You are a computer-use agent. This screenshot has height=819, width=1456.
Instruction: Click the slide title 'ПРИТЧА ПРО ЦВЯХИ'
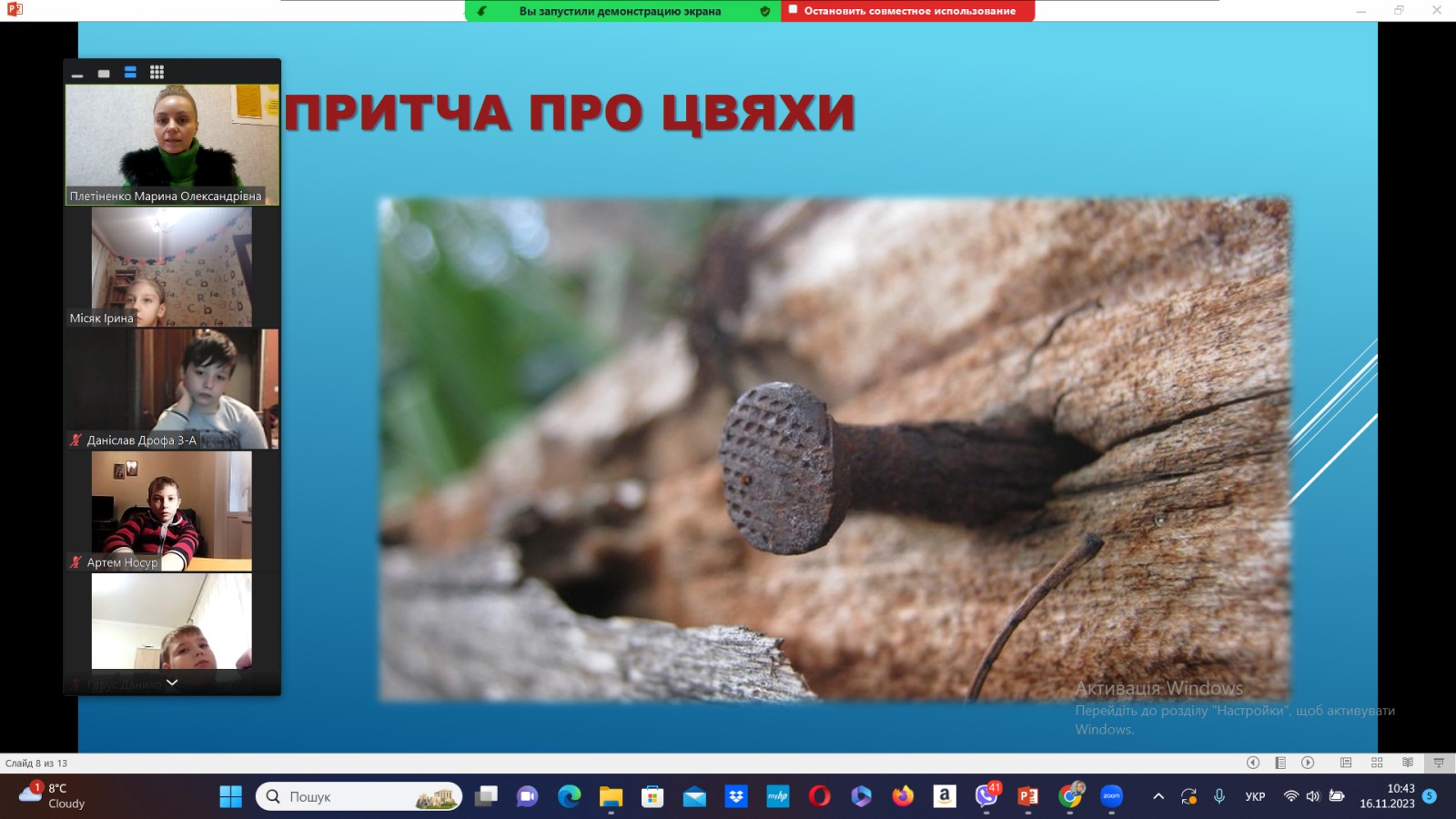tap(570, 113)
